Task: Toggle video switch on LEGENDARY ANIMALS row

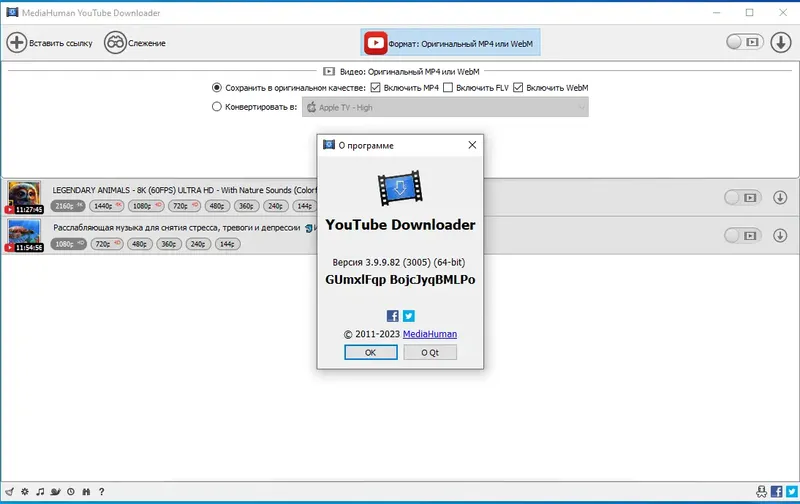Action: tap(743, 197)
